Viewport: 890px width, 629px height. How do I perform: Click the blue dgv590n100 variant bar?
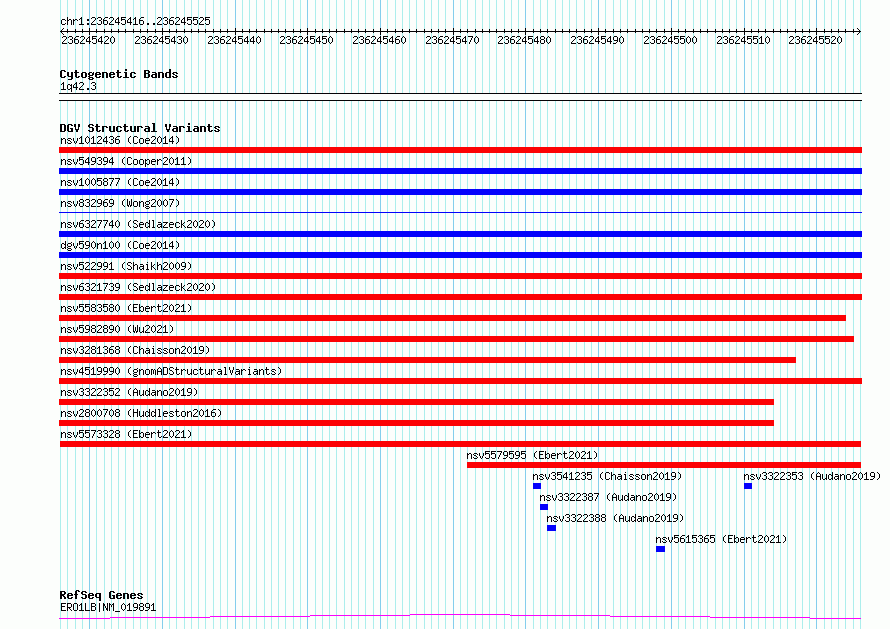coord(460,255)
